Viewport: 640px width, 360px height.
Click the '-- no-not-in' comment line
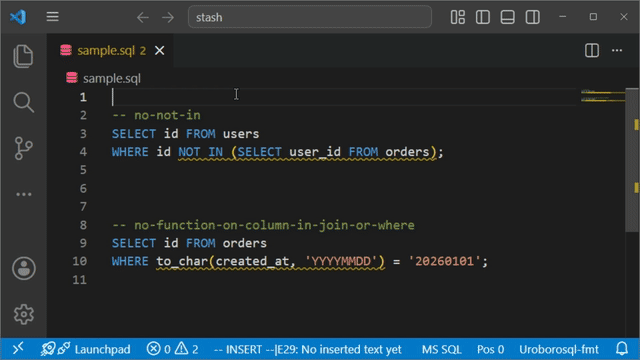click(156, 116)
